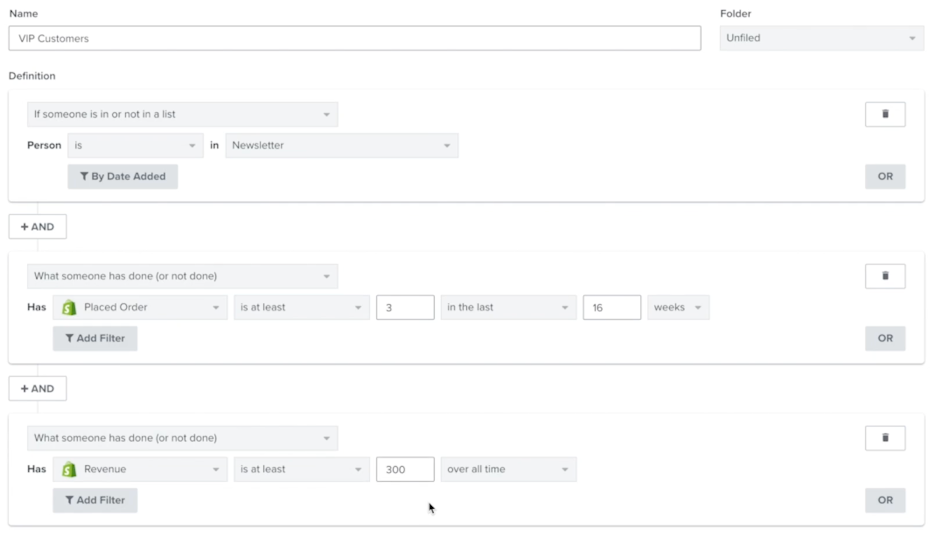Click trash icon for Placed Order condition
Screen dimensions: 936x534
coord(885,276)
